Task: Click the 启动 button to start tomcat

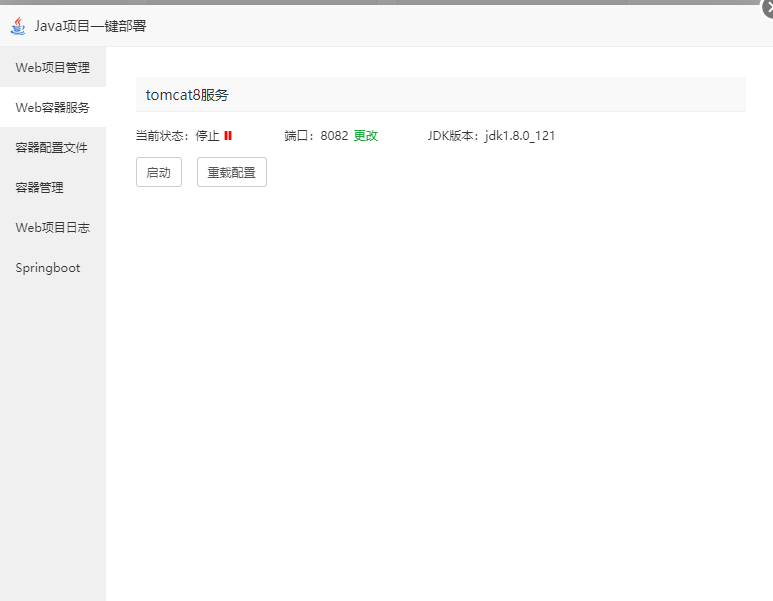Action: pos(159,172)
